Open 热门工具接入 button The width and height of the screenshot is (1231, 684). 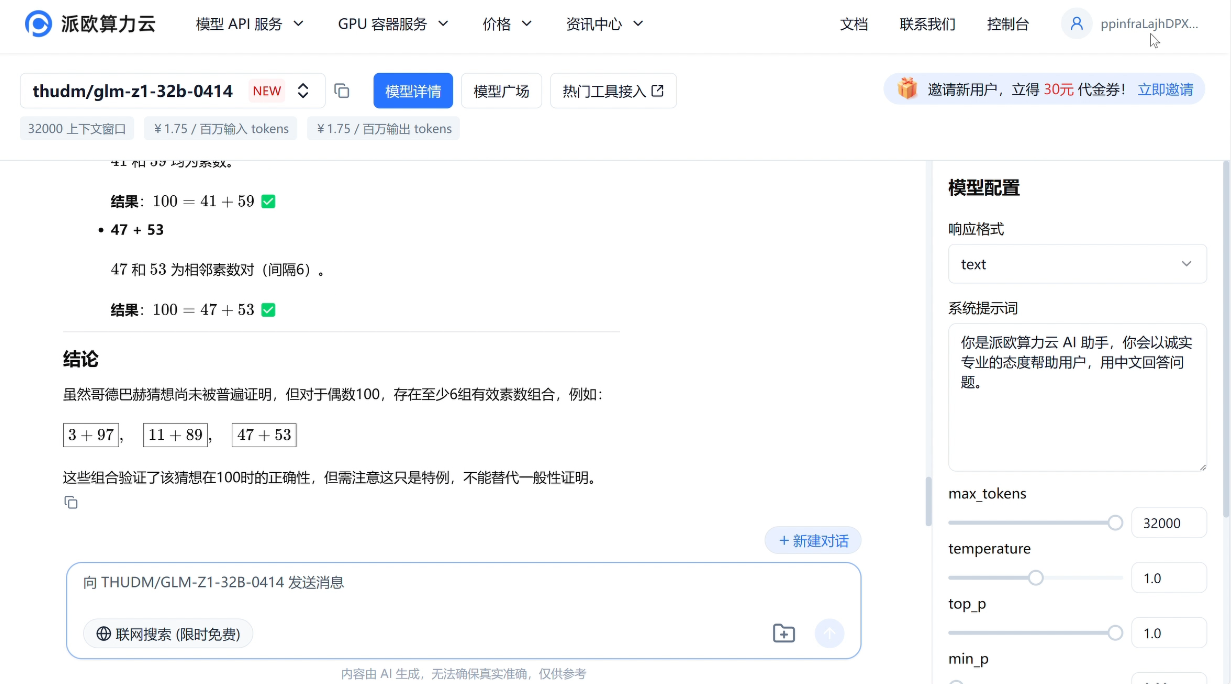613,91
